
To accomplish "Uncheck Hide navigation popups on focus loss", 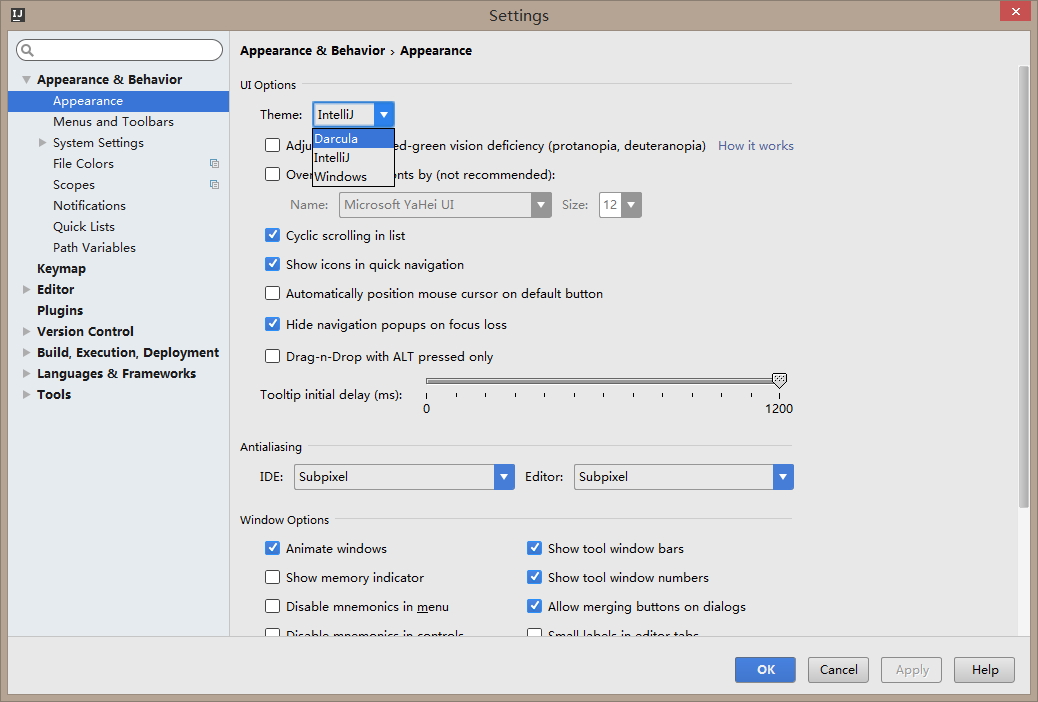I will [272, 325].
